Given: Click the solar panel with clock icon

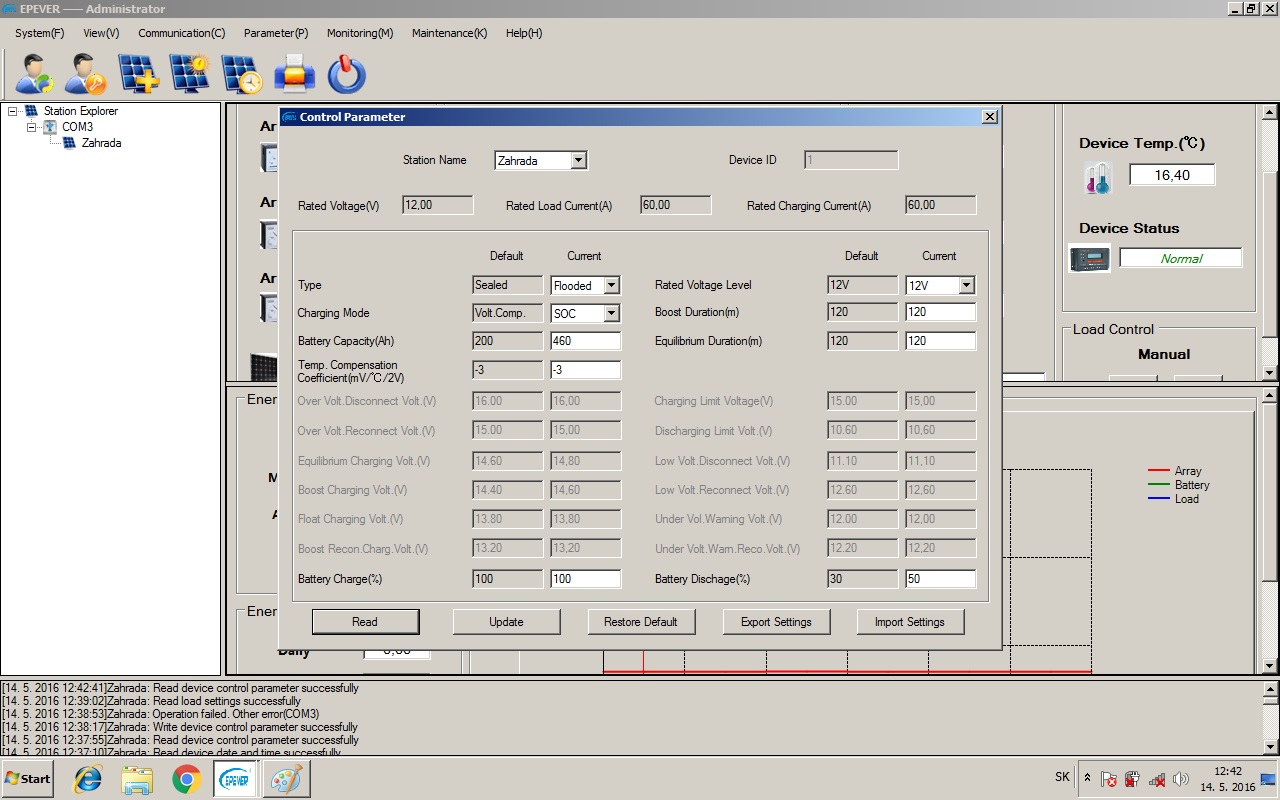Looking at the screenshot, I should (x=241, y=74).
